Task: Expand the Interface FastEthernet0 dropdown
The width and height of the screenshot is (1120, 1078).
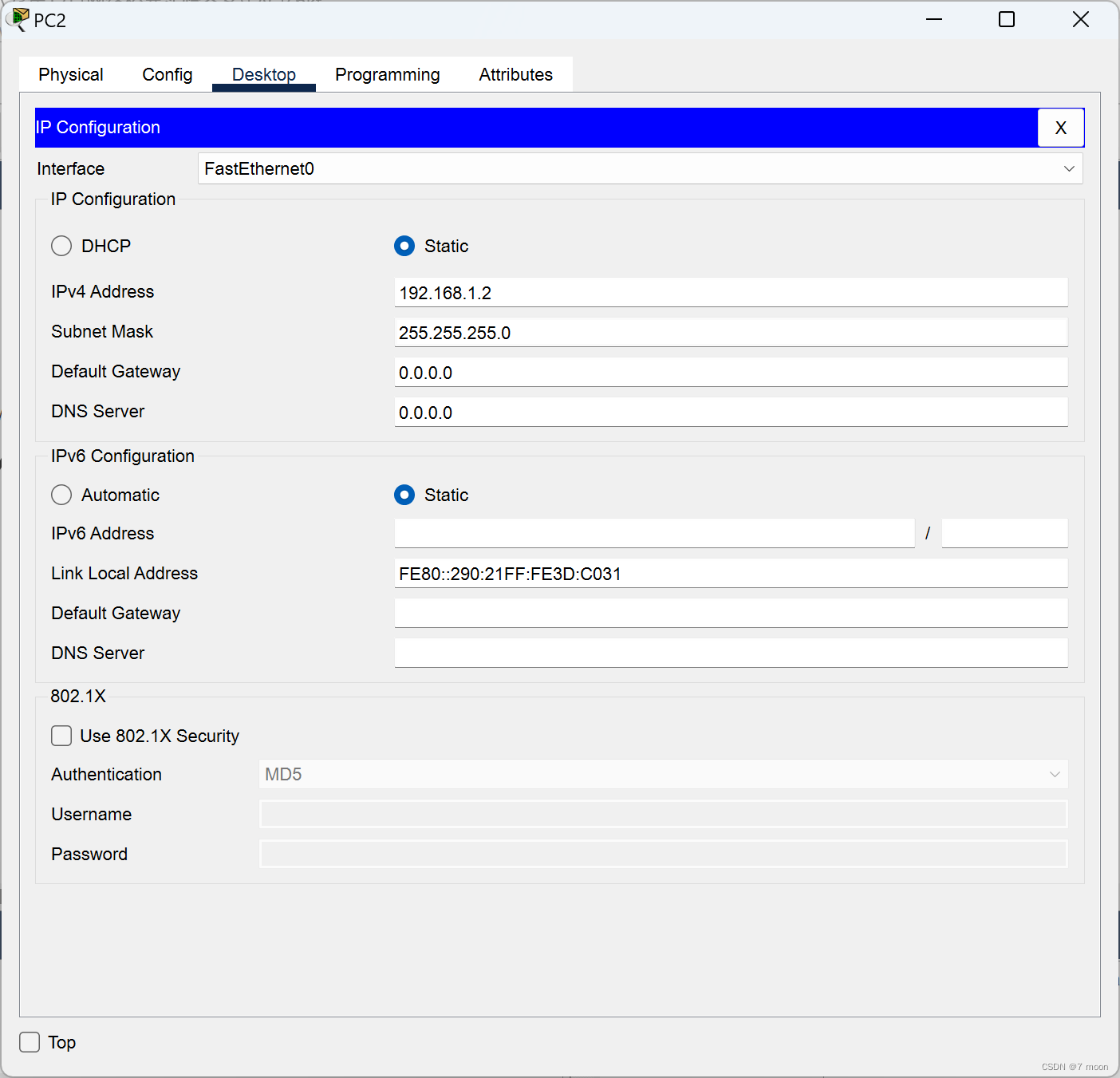Action: 641,168
